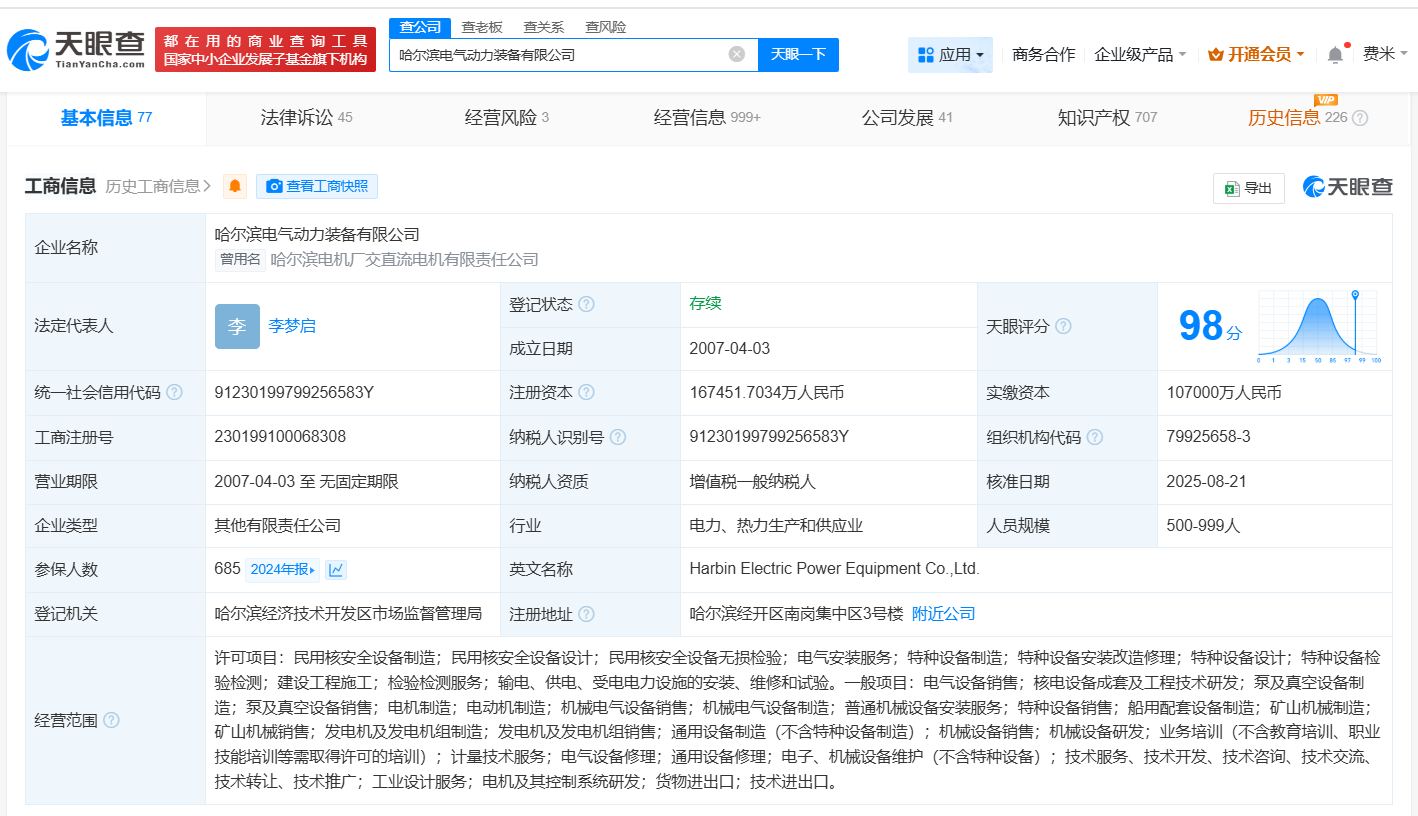This screenshot has width=1418, height=816.
Task: Click the chart icon next to 2024年报
Action: tap(335, 568)
